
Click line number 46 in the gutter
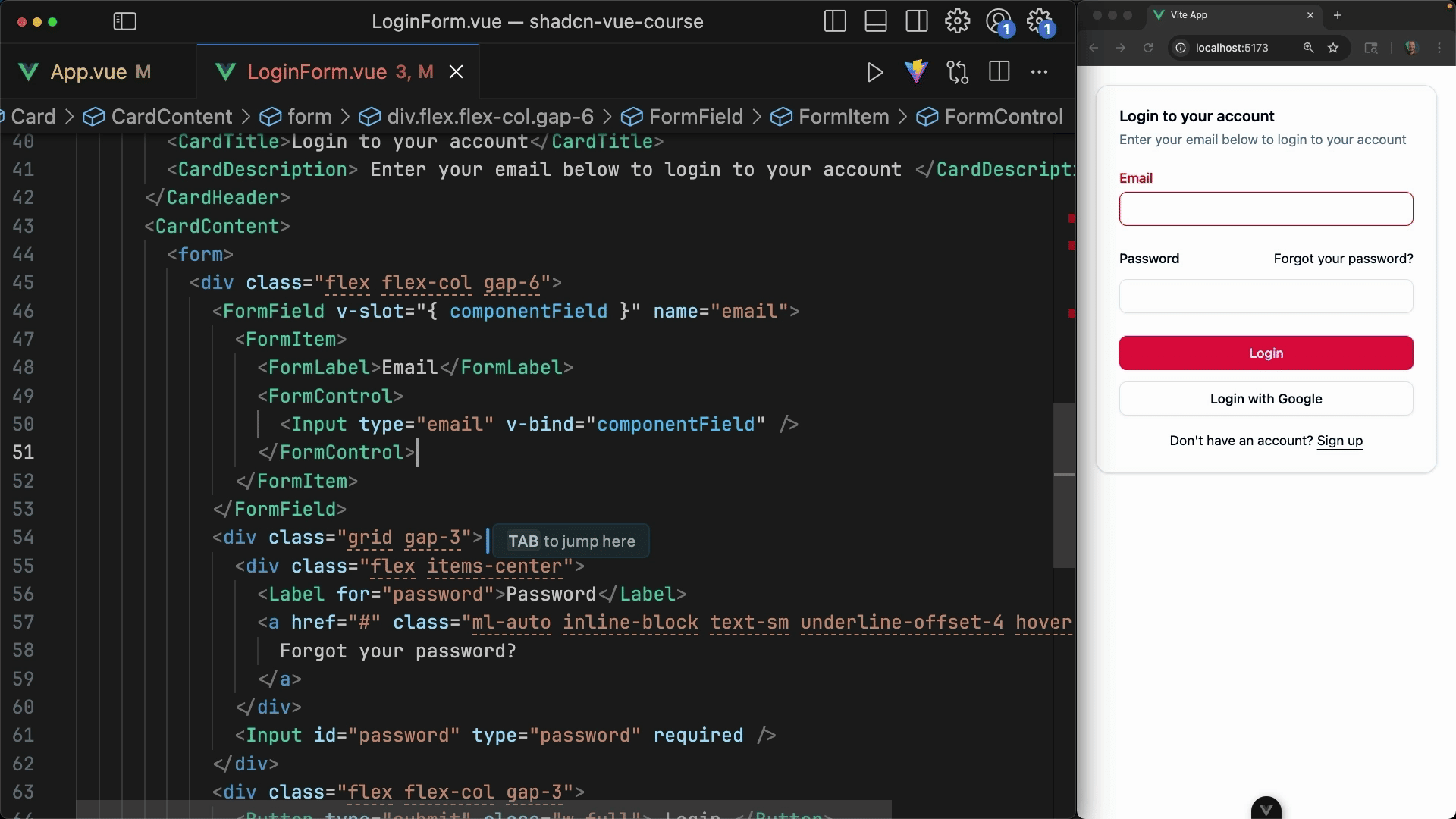click(x=23, y=311)
